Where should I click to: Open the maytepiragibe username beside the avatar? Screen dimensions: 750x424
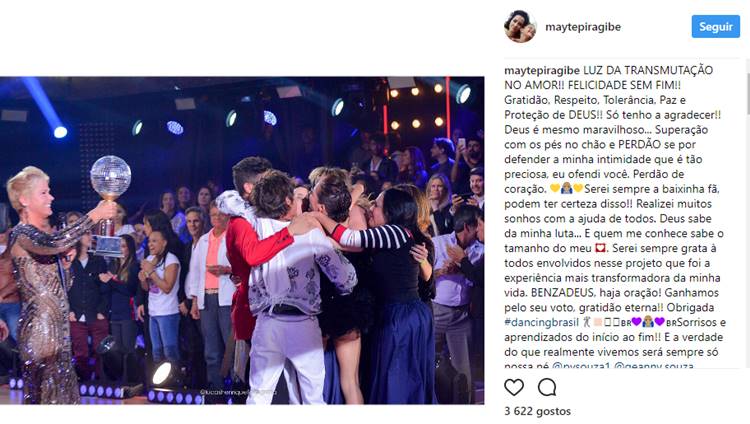click(x=583, y=27)
